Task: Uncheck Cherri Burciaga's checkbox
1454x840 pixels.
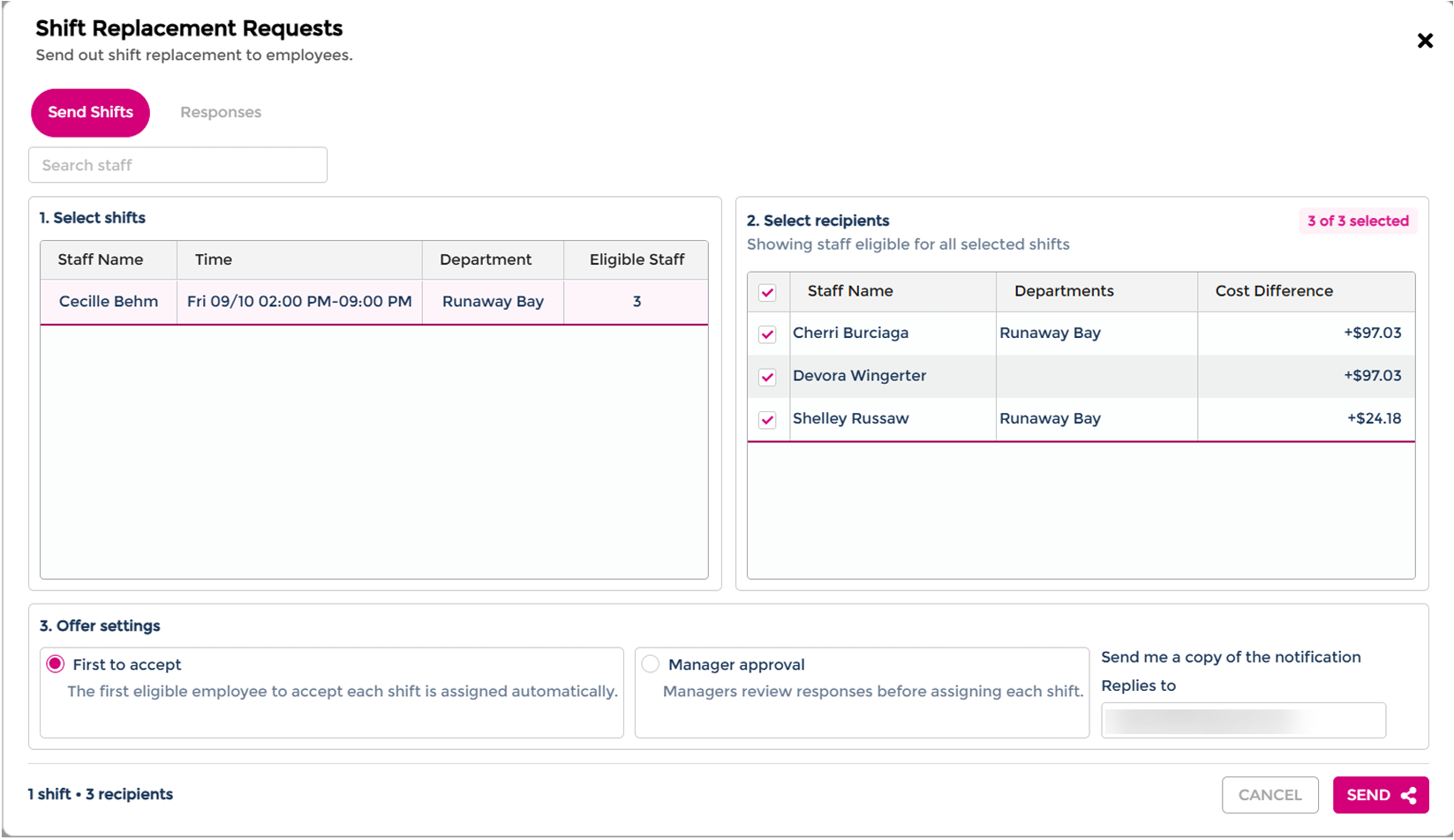Action: (767, 334)
